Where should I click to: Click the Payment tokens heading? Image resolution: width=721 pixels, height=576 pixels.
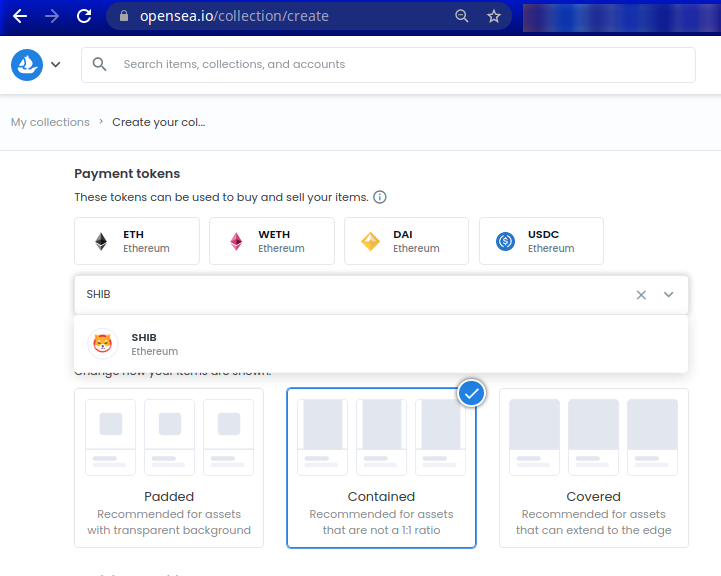click(x=127, y=174)
